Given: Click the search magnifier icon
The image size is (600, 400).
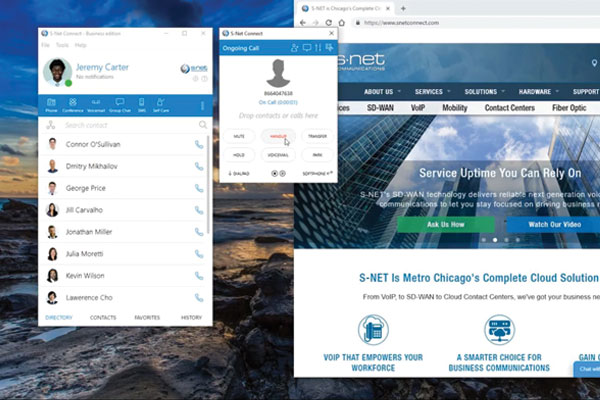Looking at the screenshot, I should [x=203, y=125].
